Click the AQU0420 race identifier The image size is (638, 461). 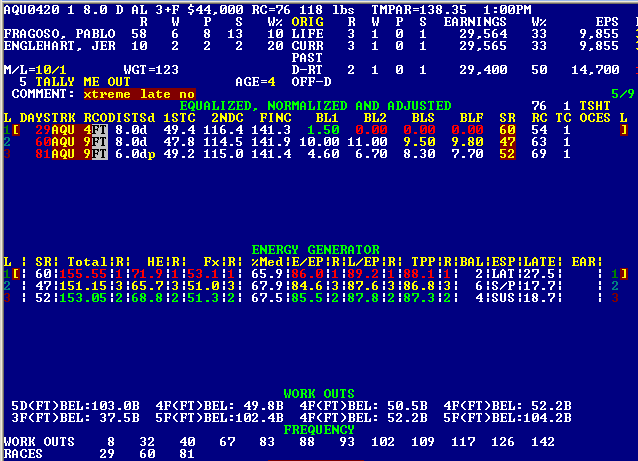(x=31, y=10)
